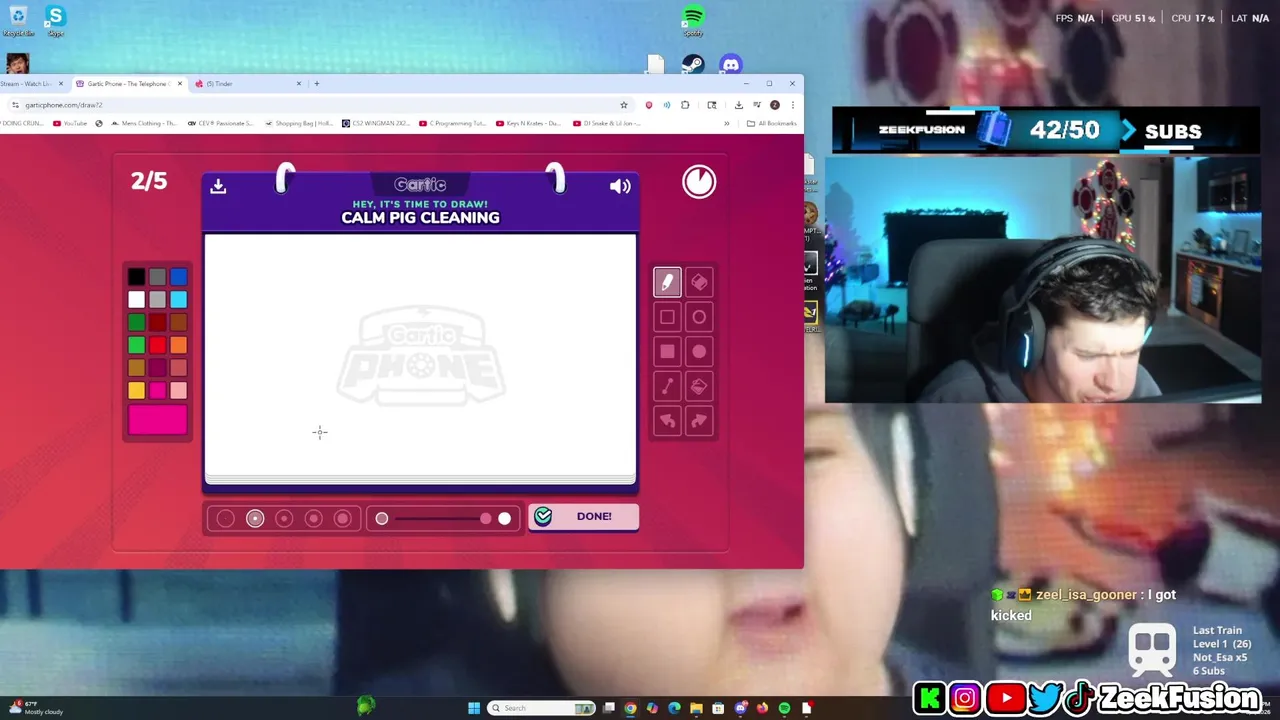Download the drawing via the download icon

218,186
